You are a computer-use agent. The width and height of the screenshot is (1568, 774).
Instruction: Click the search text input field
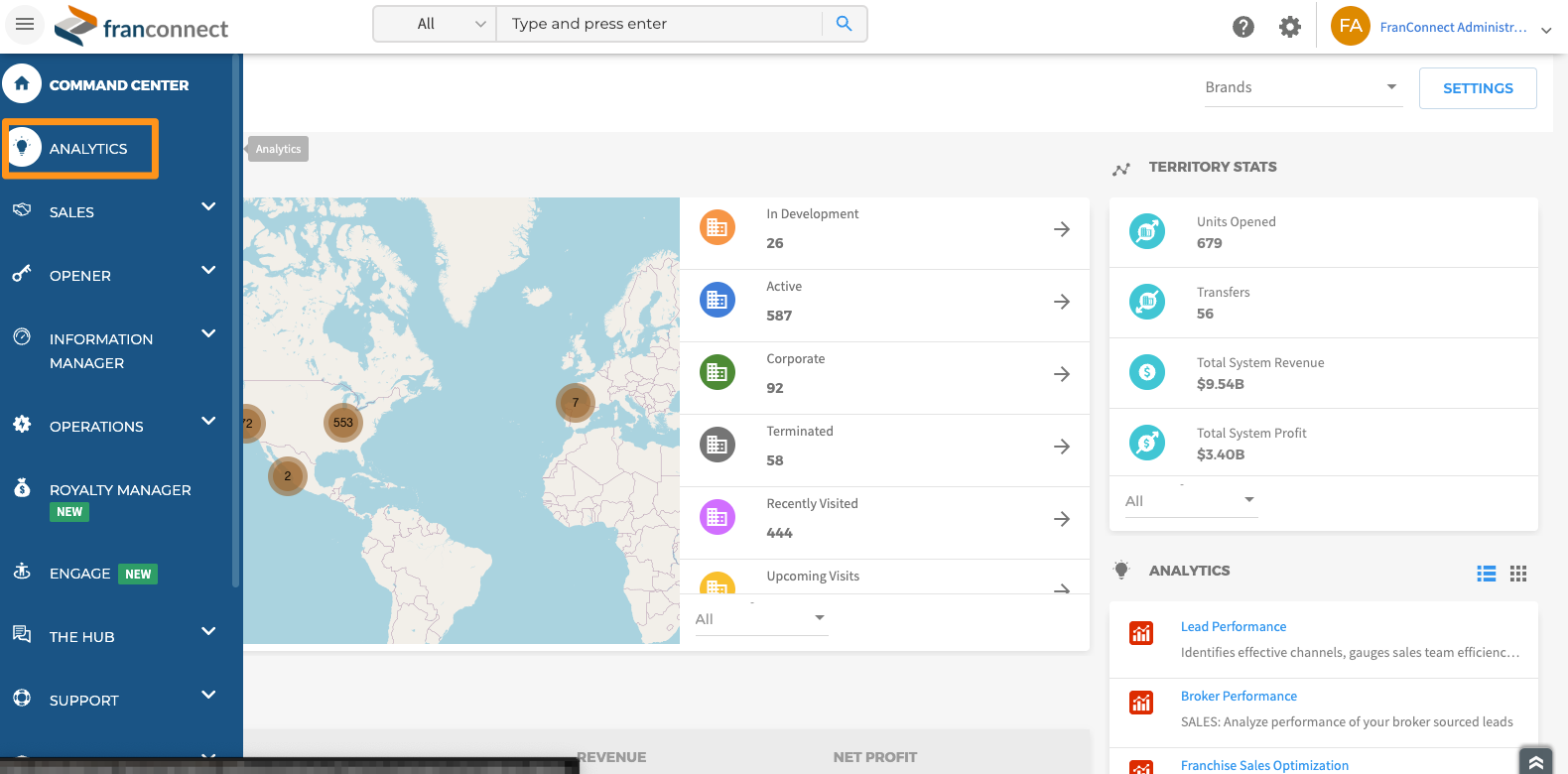(x=660, y=24)
